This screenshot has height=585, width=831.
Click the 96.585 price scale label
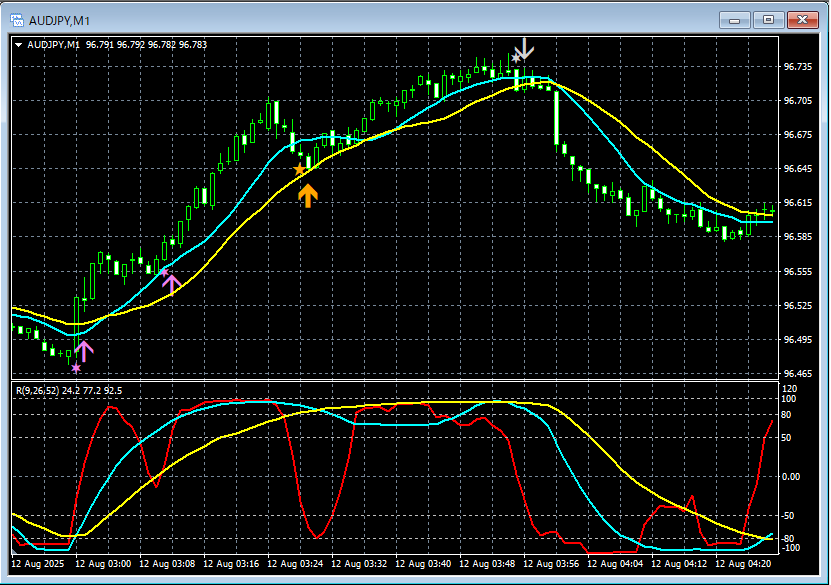(798, 237)
